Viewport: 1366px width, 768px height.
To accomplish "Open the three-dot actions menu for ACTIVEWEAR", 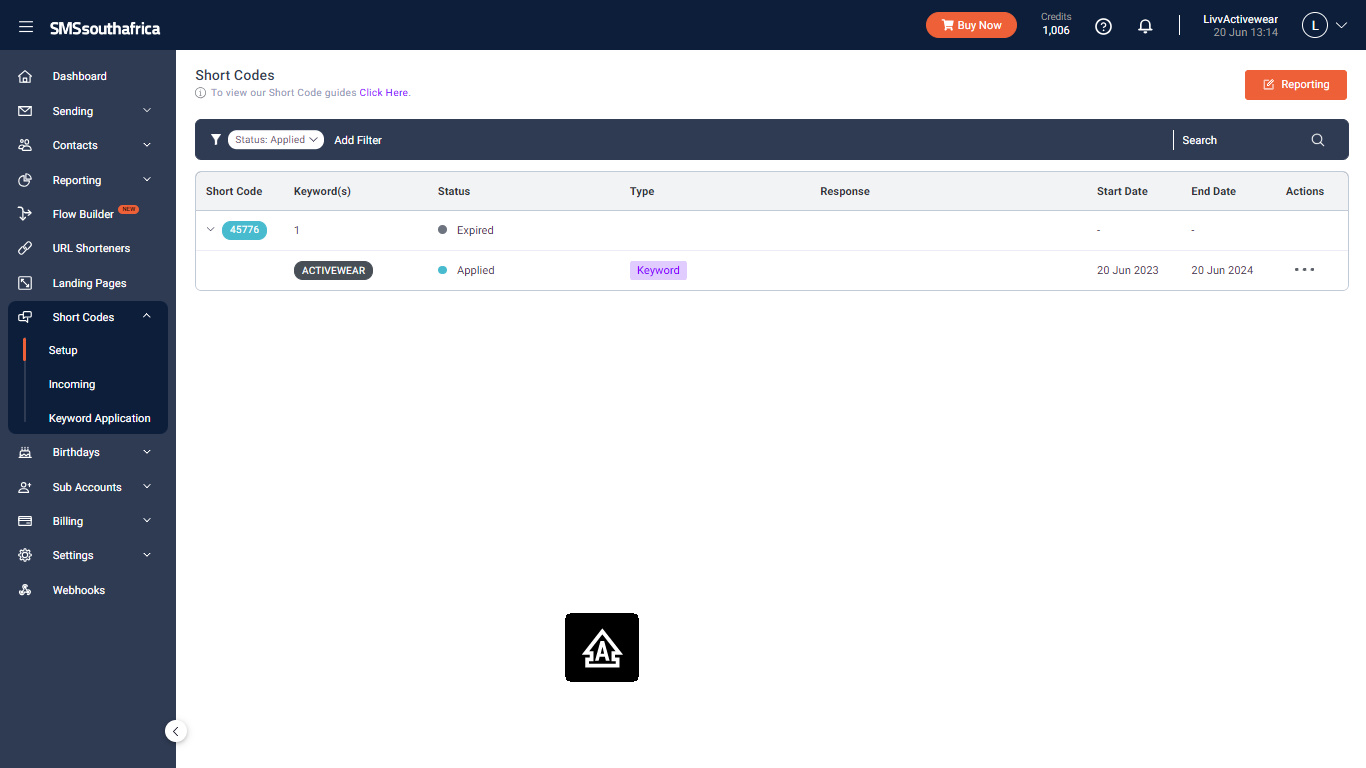I will [1304, 270].
